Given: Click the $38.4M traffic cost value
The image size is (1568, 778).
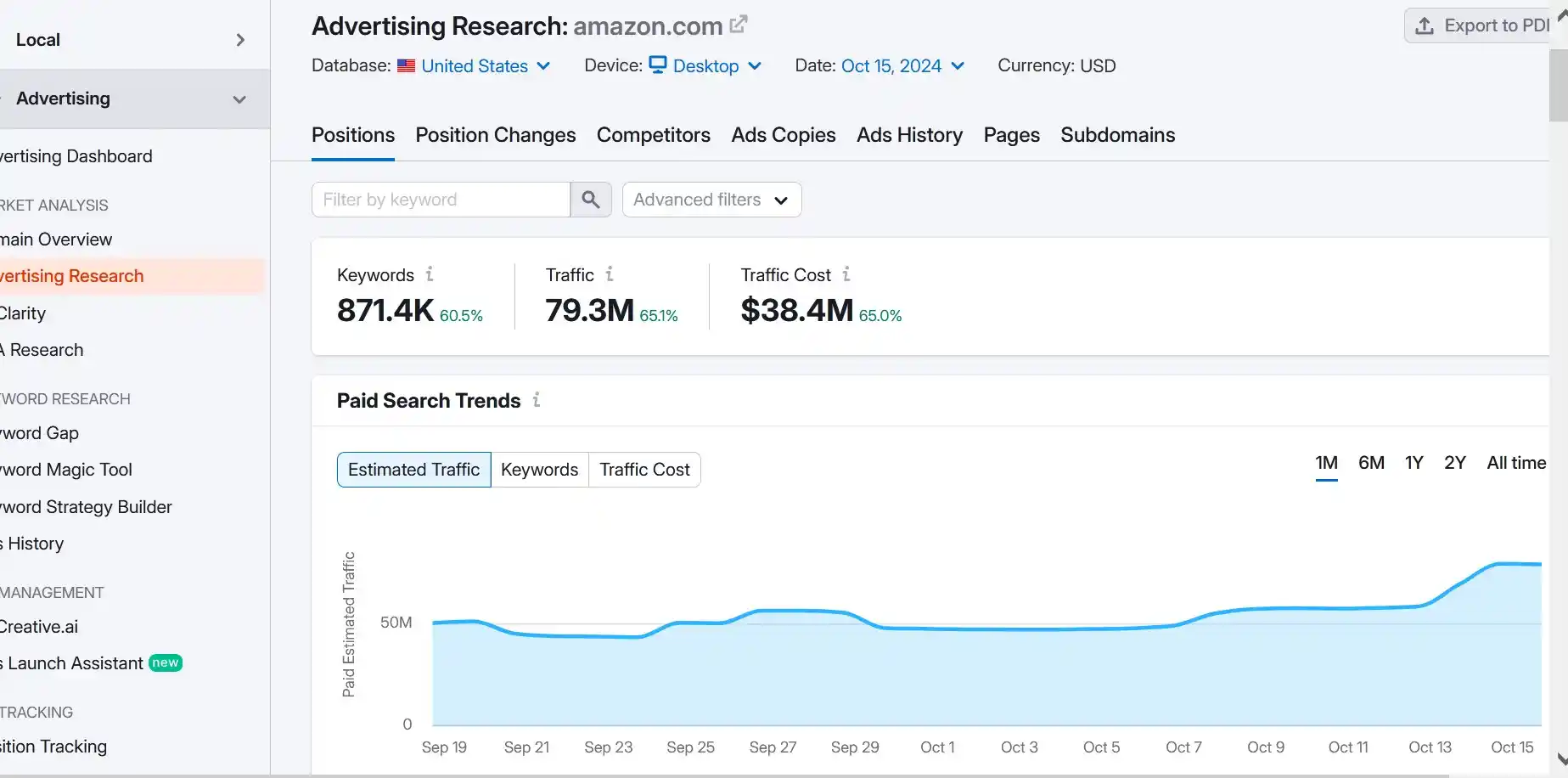Looking at the screenshot, I should coord(796,311).
